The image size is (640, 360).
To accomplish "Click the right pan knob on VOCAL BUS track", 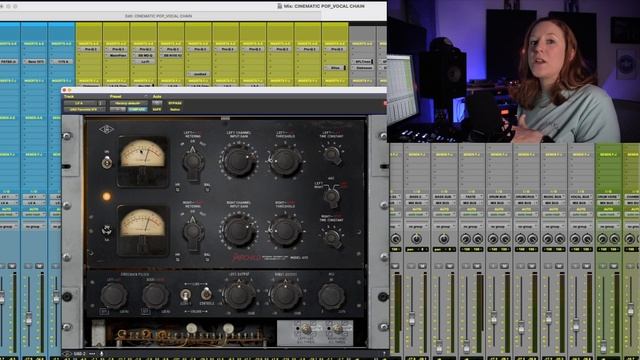I will [x=587, y=239].
